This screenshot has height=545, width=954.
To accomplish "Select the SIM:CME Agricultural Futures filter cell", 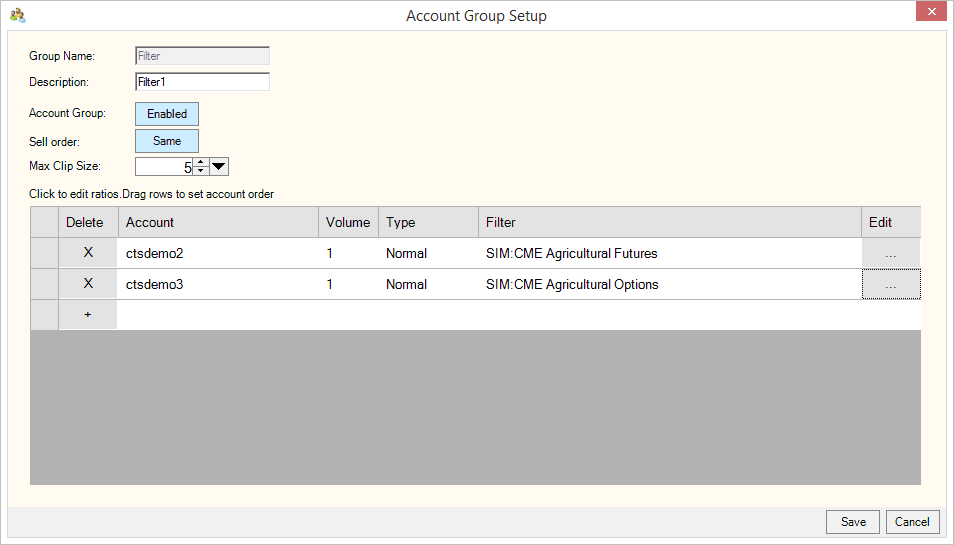I will click(668, 253).
